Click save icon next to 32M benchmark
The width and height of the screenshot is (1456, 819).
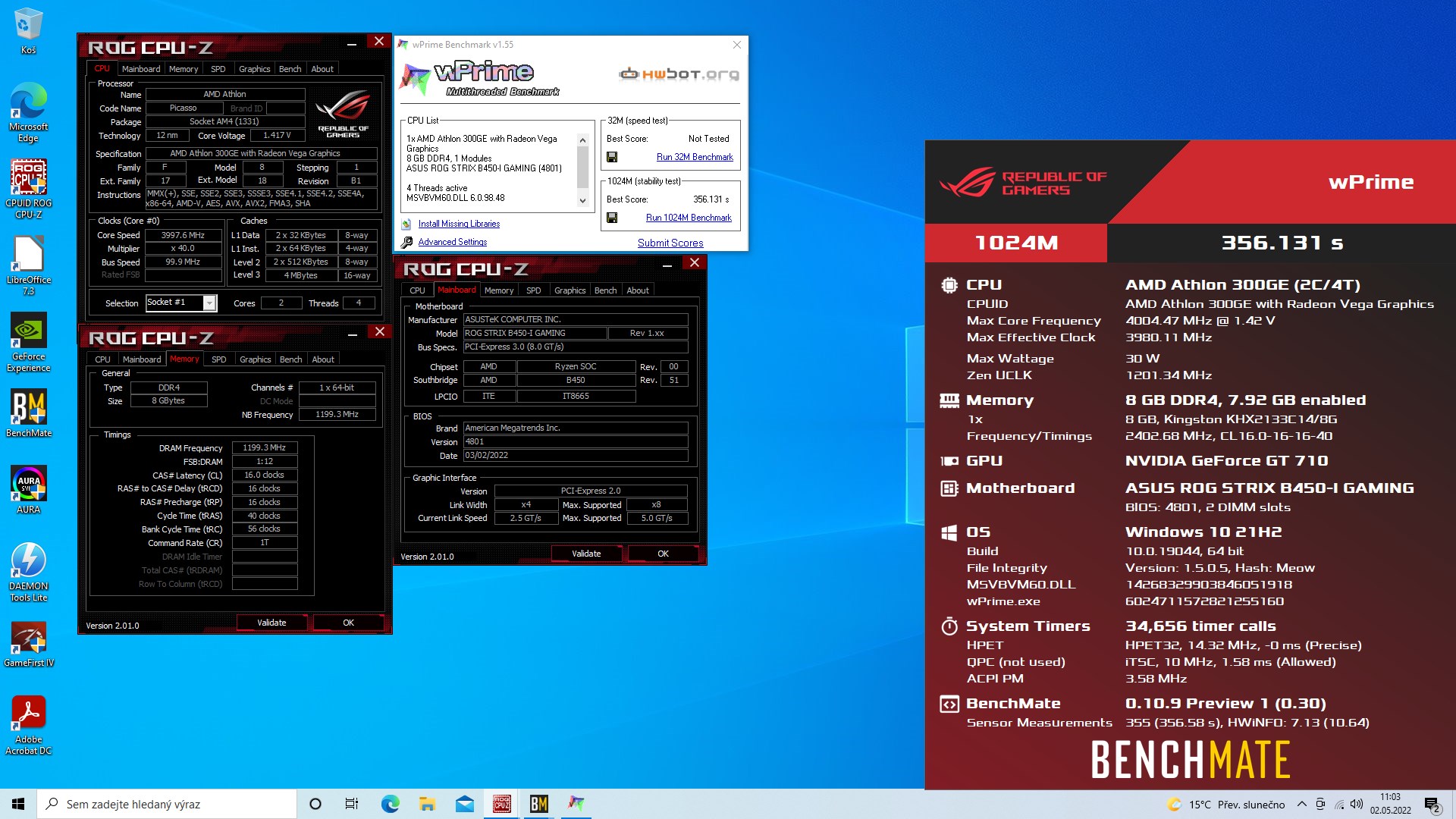612,157
